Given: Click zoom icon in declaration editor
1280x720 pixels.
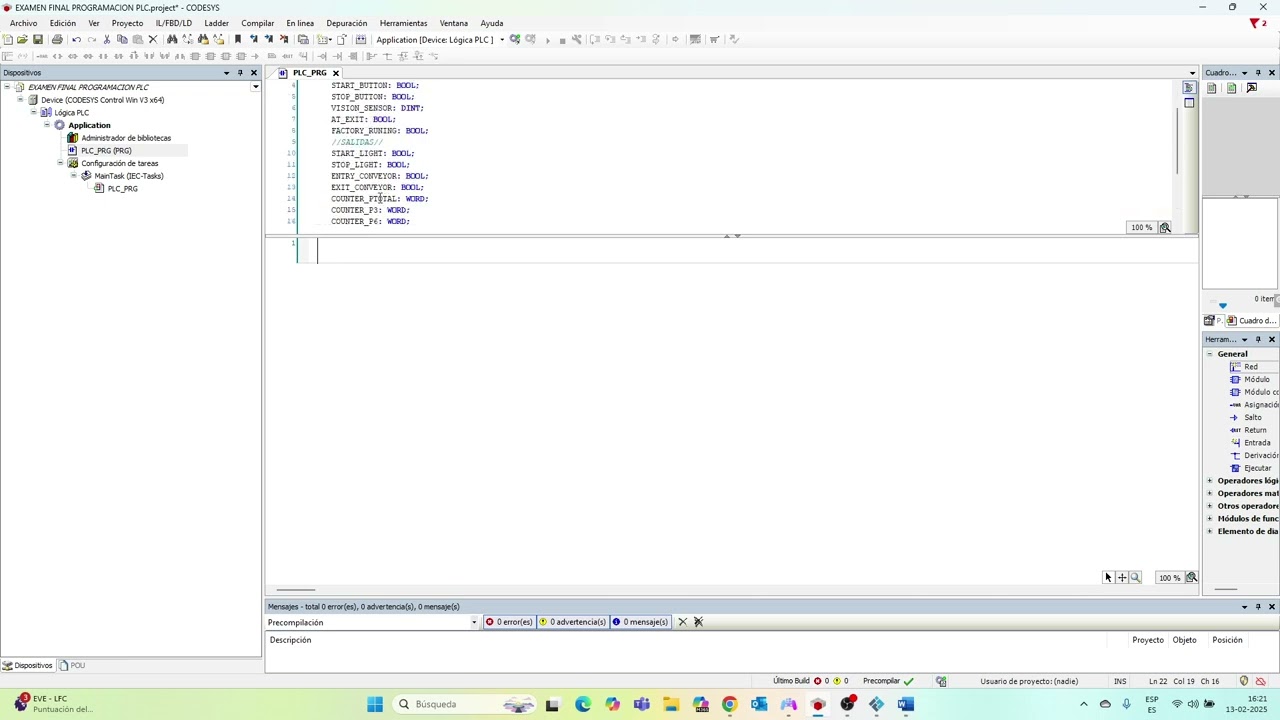Looking at the screenshot, I should (1165, 228).
